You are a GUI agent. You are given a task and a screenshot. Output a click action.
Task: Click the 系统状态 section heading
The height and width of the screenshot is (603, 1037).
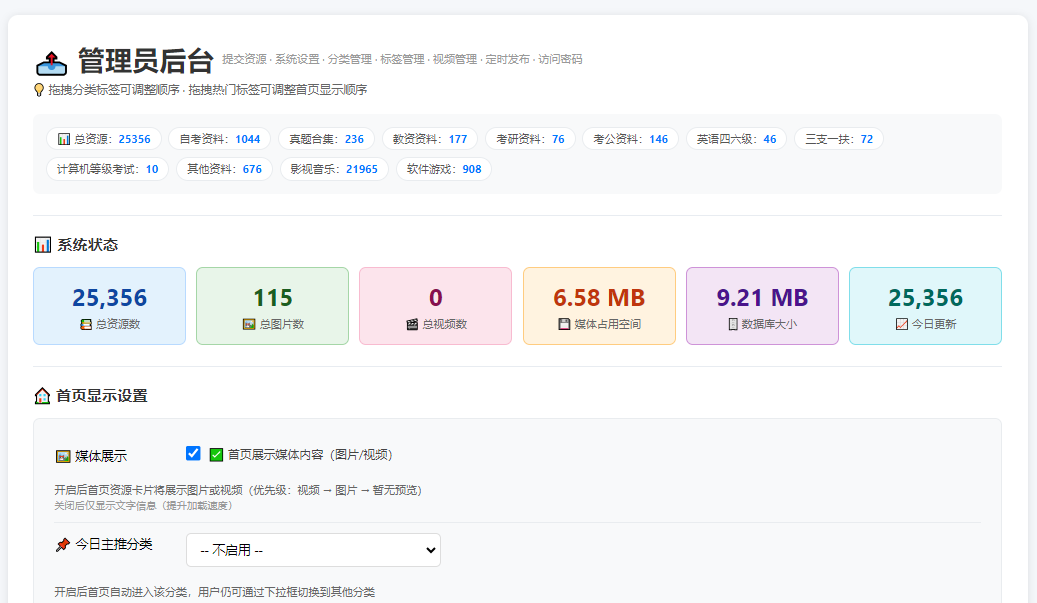[87, 245]
